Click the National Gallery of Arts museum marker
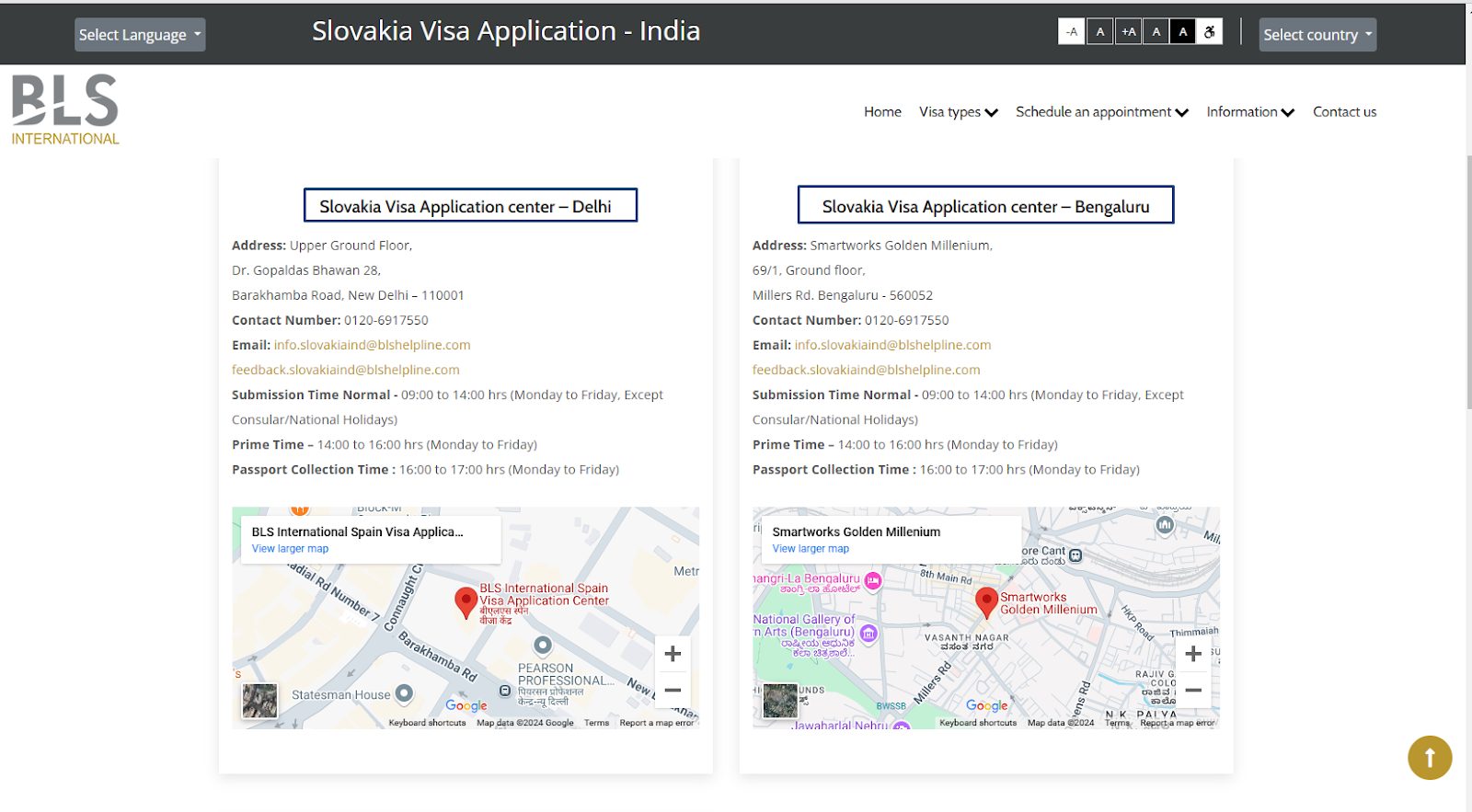Viewport: 1472px width, 812px height. click(x=868, y=634)
